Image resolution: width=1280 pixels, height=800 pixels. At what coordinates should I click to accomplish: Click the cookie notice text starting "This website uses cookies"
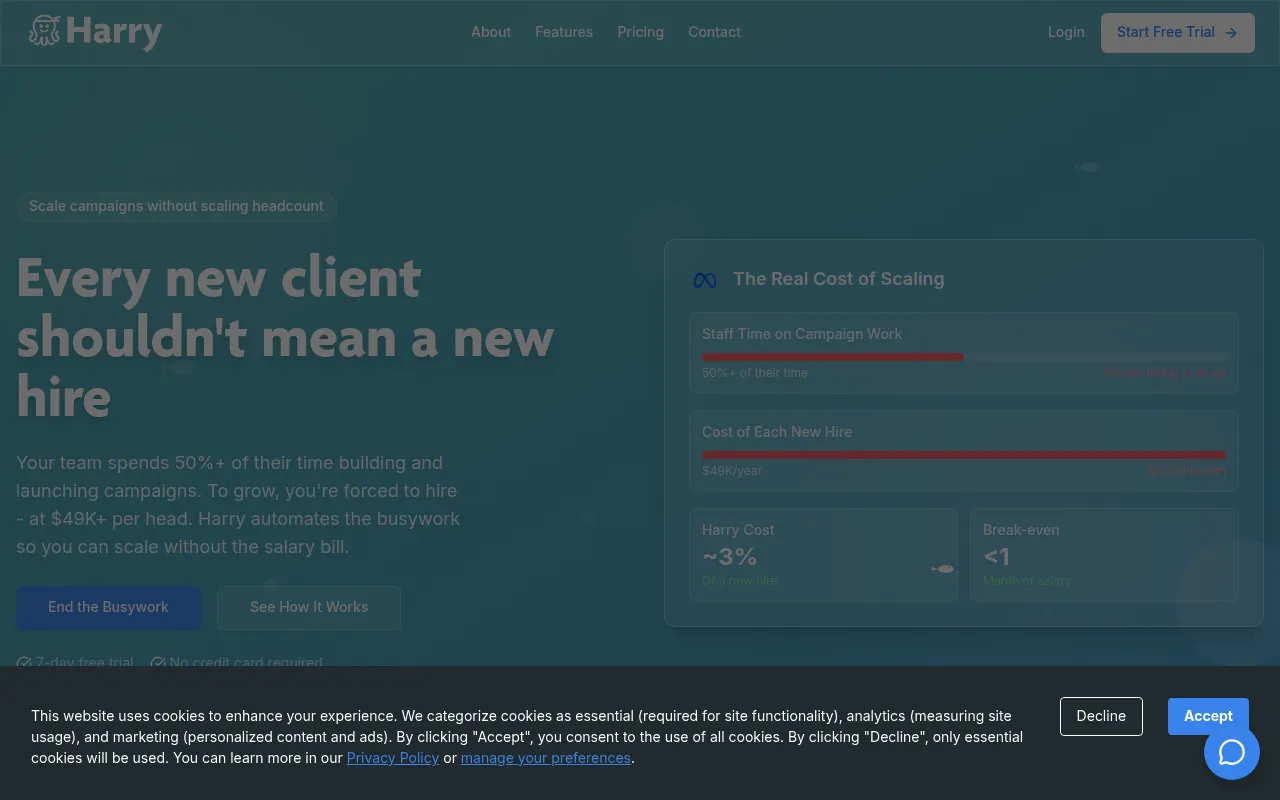[x=527, y=737]
